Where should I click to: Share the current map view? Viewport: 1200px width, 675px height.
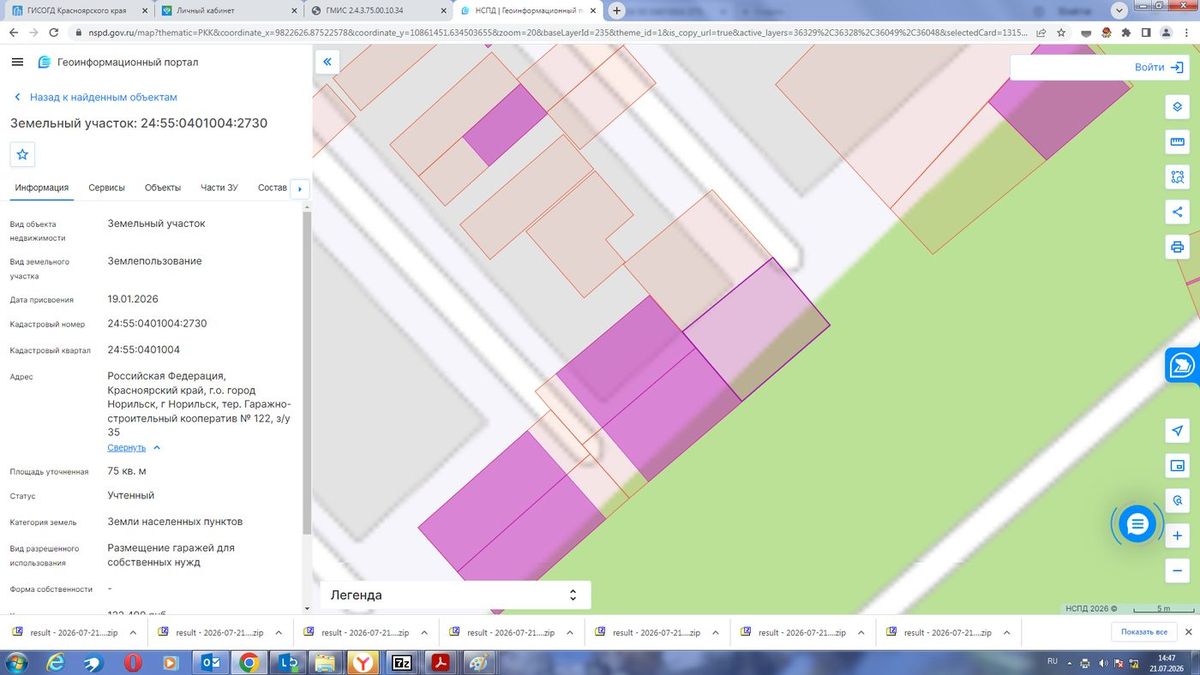(1177, 212)
